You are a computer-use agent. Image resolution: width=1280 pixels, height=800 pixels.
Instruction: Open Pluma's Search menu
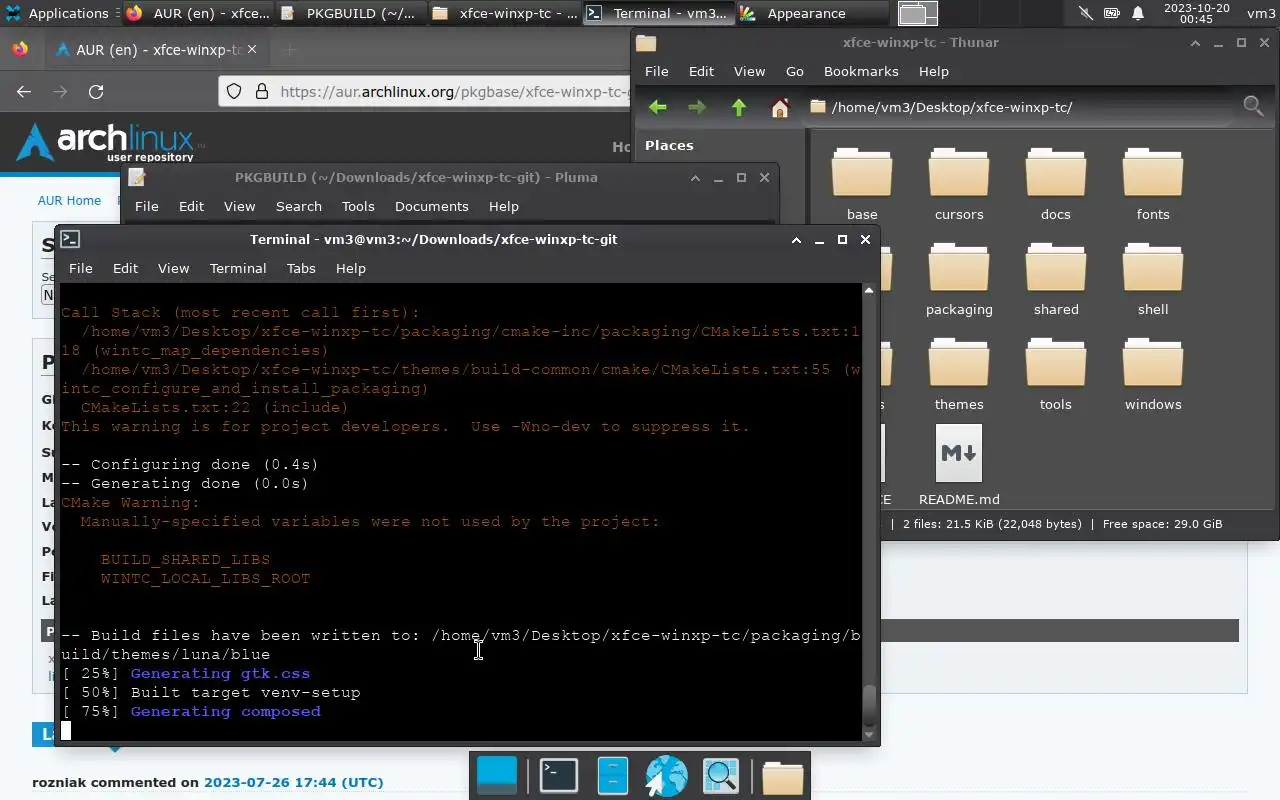(299, 206)
